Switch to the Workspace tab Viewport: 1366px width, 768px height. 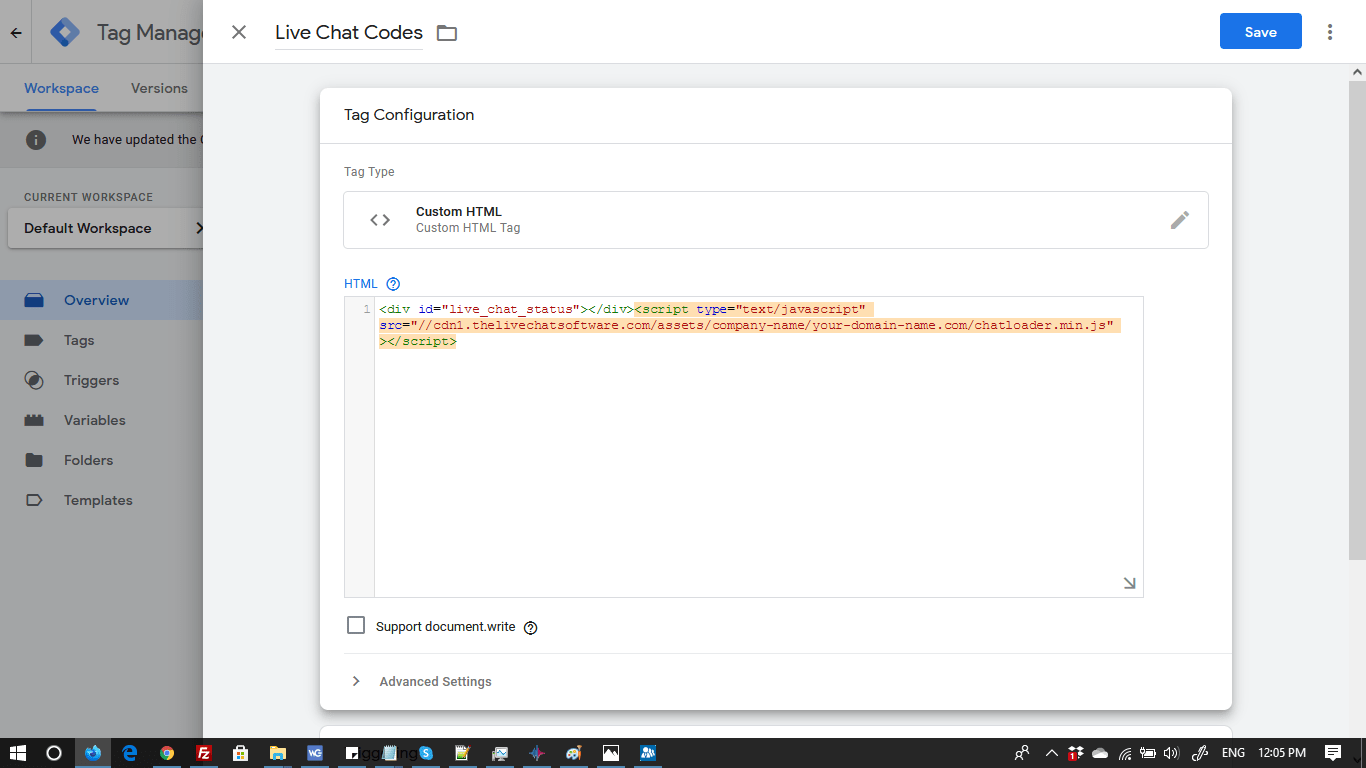(61, 88)
